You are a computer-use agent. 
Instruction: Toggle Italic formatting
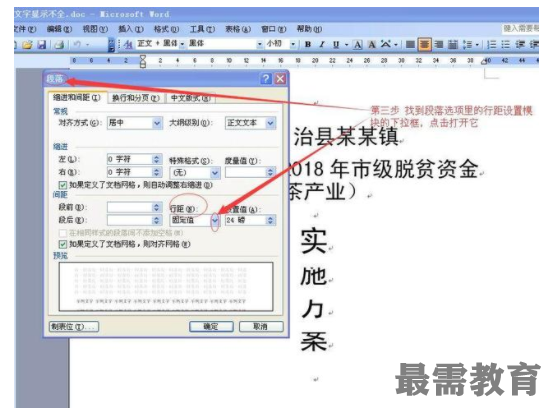tap(322, 45)
